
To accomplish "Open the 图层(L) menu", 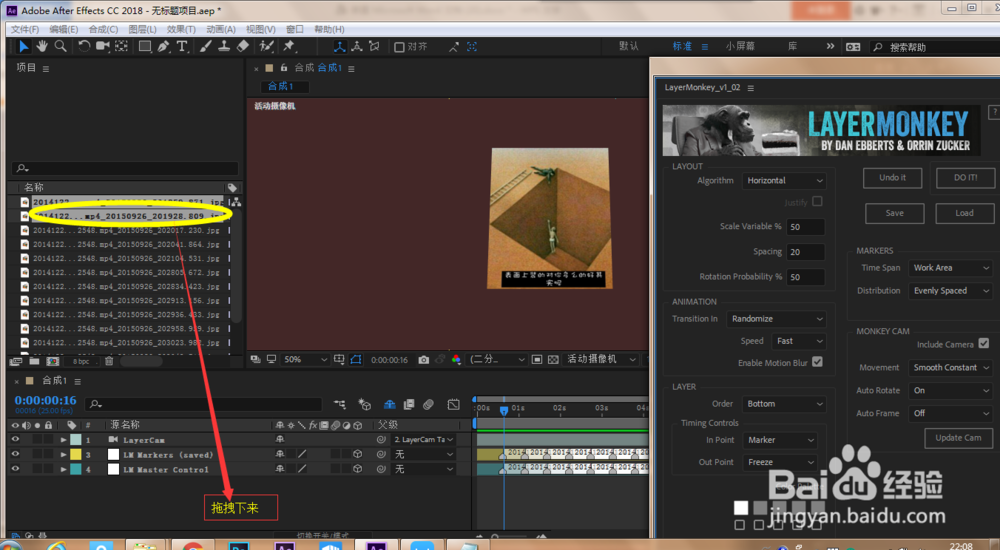I will coord(142,29).
